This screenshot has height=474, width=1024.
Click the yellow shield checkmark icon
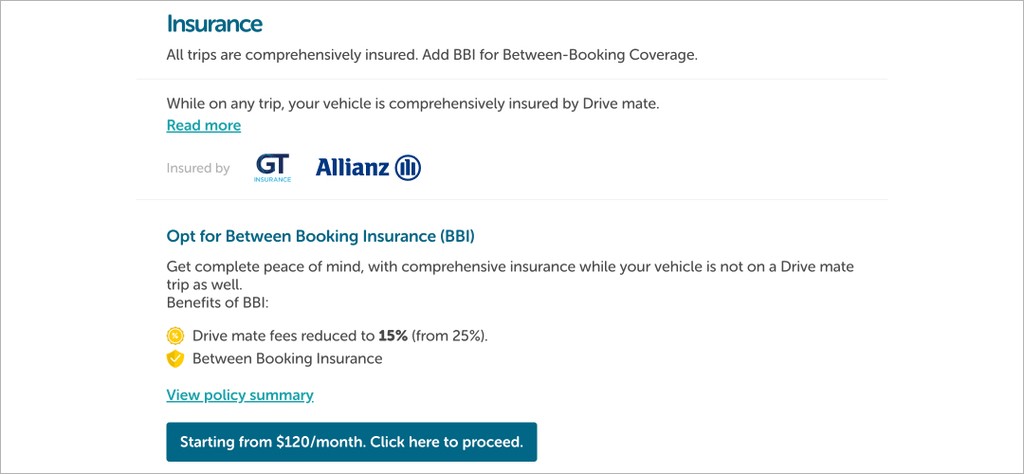pyautogui.click(x=175, y=358)
